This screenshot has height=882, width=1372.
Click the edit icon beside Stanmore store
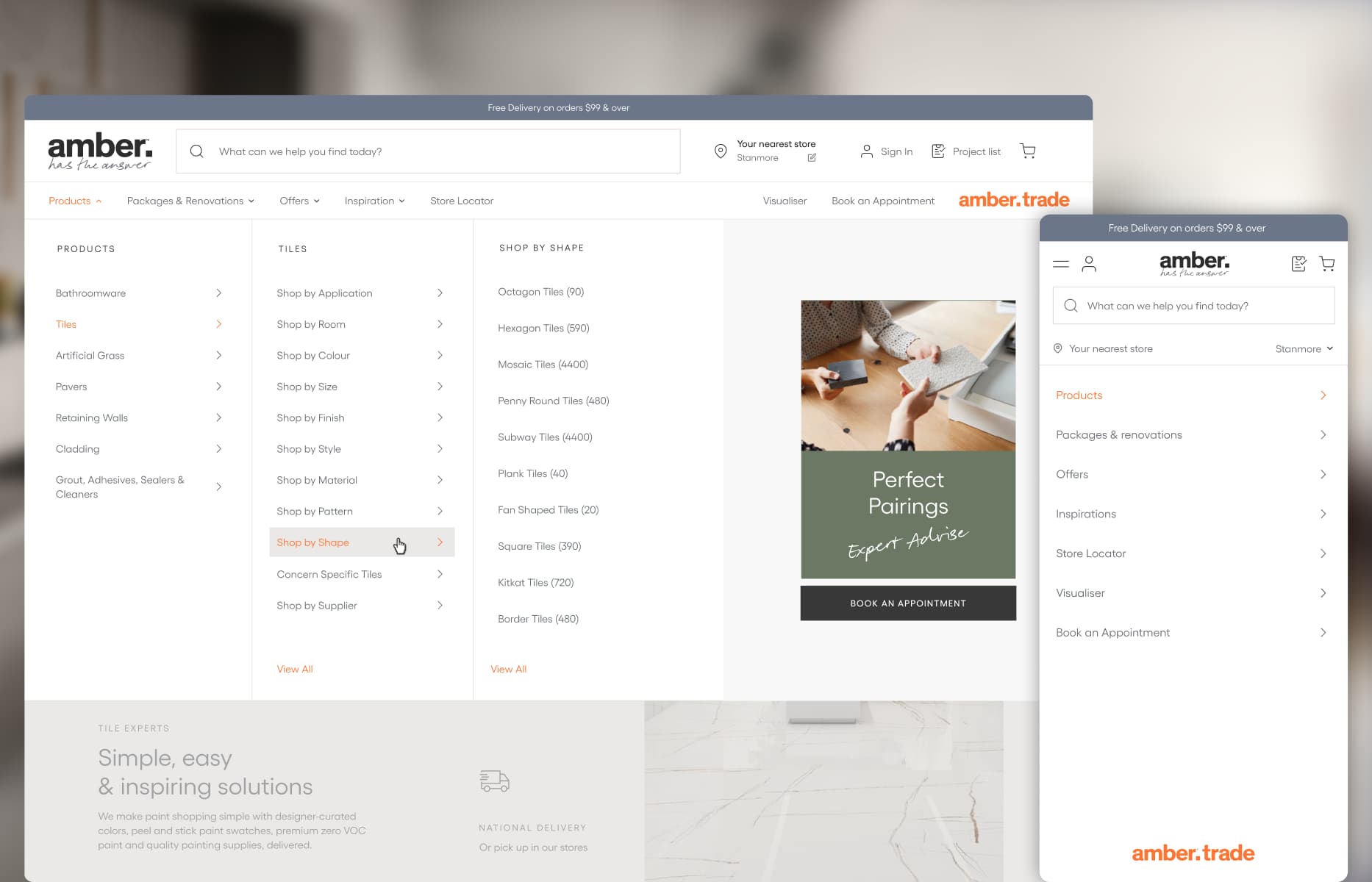(x=811, y=157)
